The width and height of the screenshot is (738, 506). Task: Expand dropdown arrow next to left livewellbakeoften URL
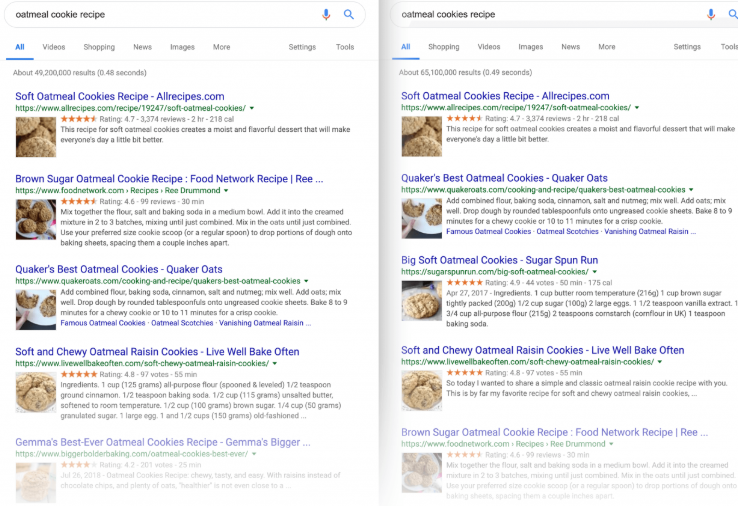pos(274,363)
